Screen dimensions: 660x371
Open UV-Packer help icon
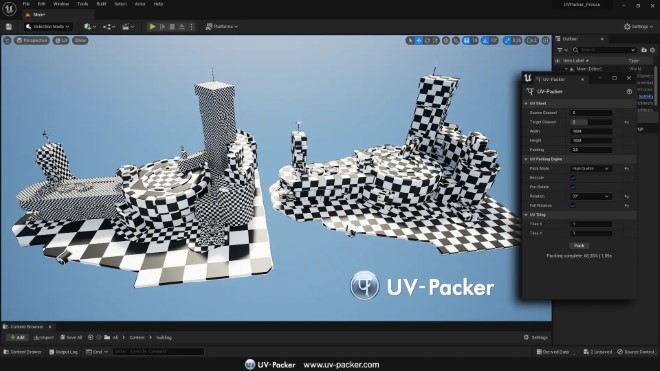[629, 91]
